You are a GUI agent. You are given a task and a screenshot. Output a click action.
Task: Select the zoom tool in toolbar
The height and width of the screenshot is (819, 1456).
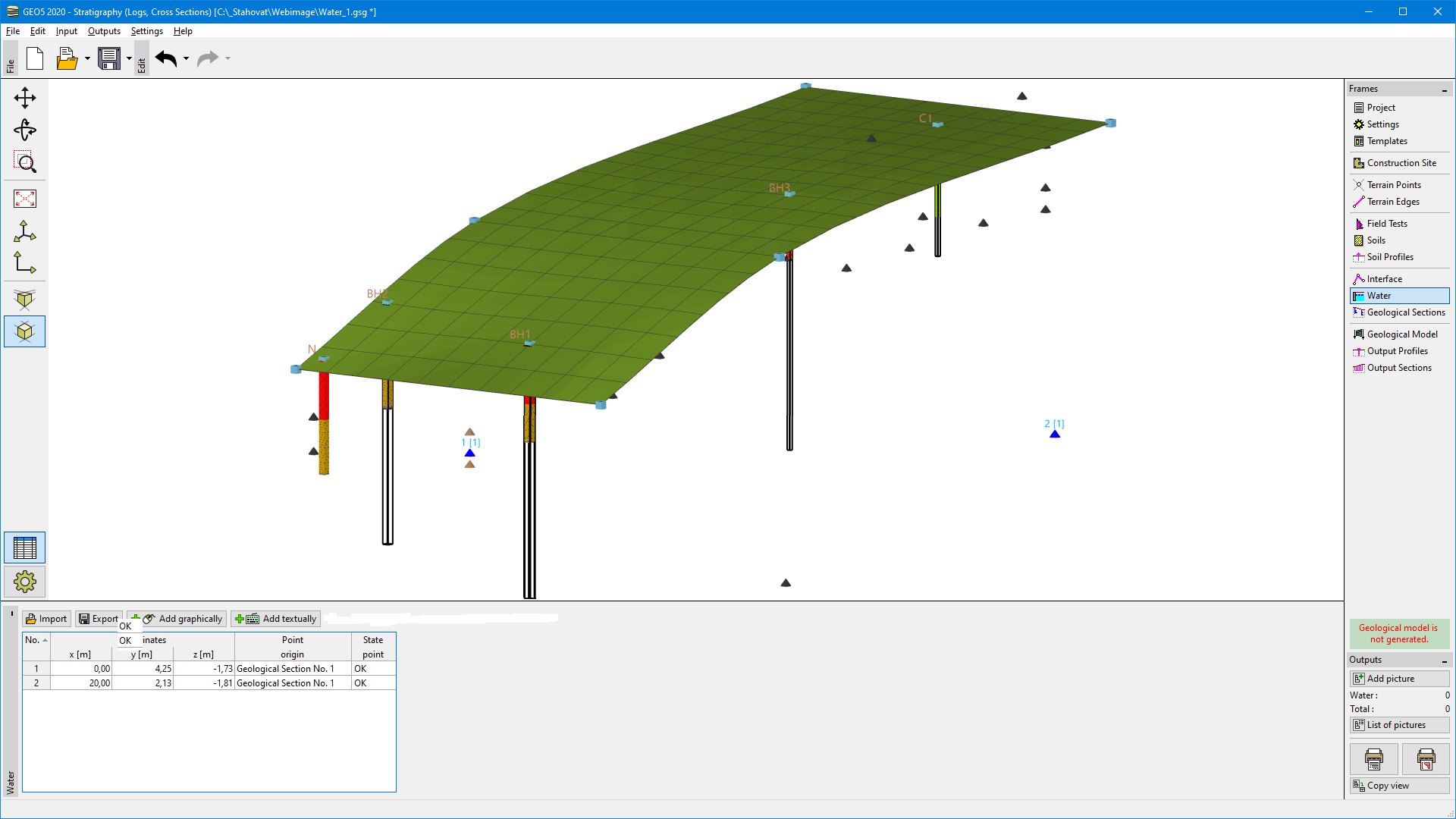[x=25, y=163]
